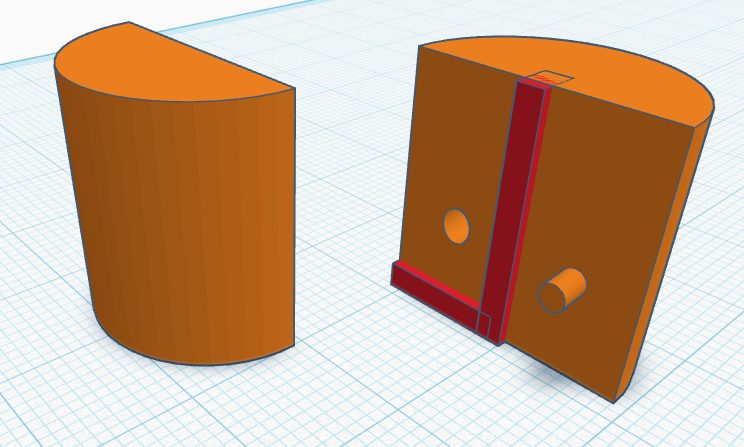Click the top end of the vertical red bar
The width and height of the screenshot is (744, 447).
pos(536,84)
